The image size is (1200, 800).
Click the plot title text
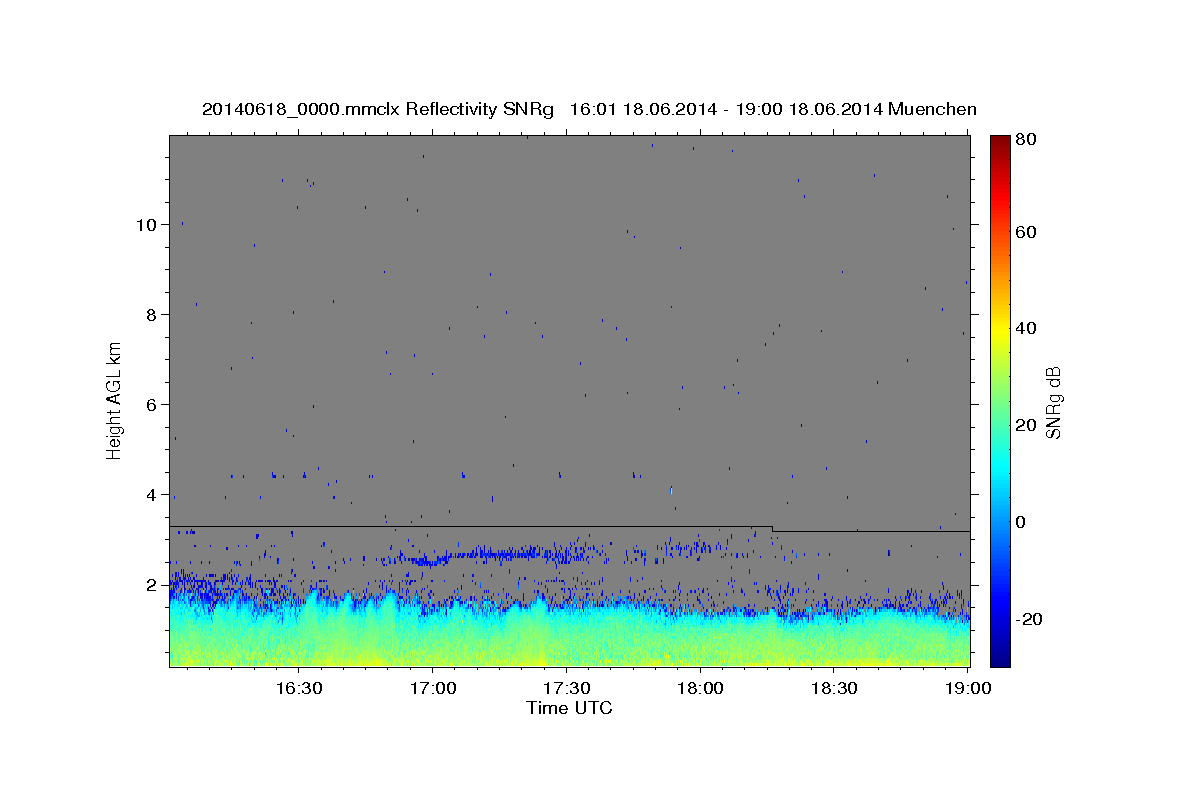[x=589, y=109]
